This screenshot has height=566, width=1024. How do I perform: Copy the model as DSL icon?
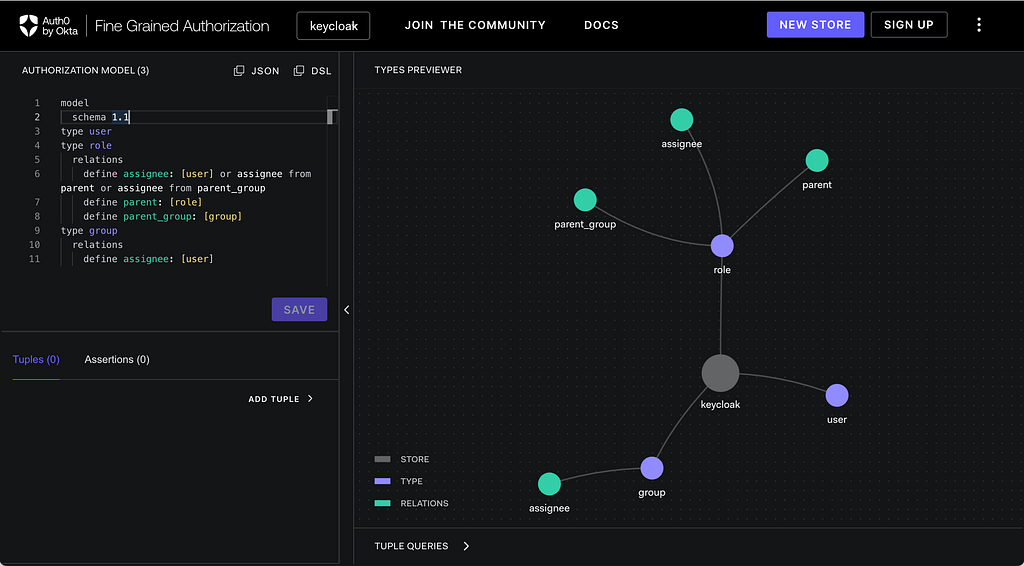[x=298, y=71]
